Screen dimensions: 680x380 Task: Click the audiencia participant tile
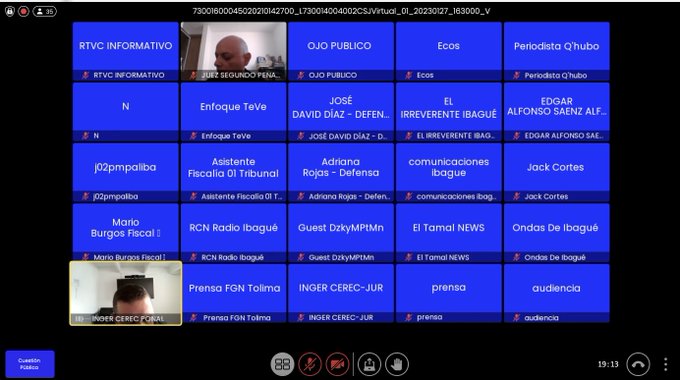pyautogui.click(x=556, y=294)
